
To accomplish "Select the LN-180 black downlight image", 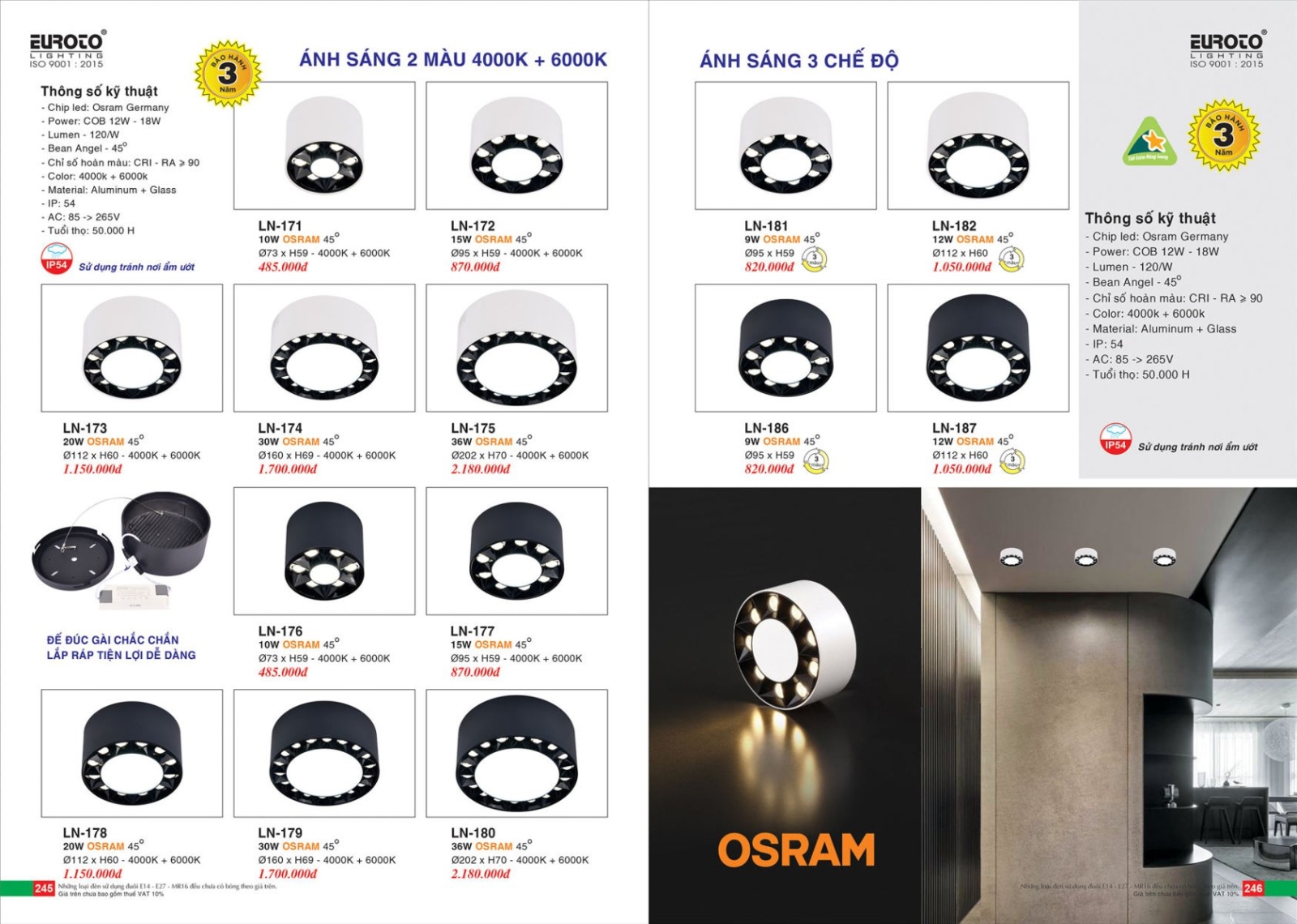I will 516,753.
